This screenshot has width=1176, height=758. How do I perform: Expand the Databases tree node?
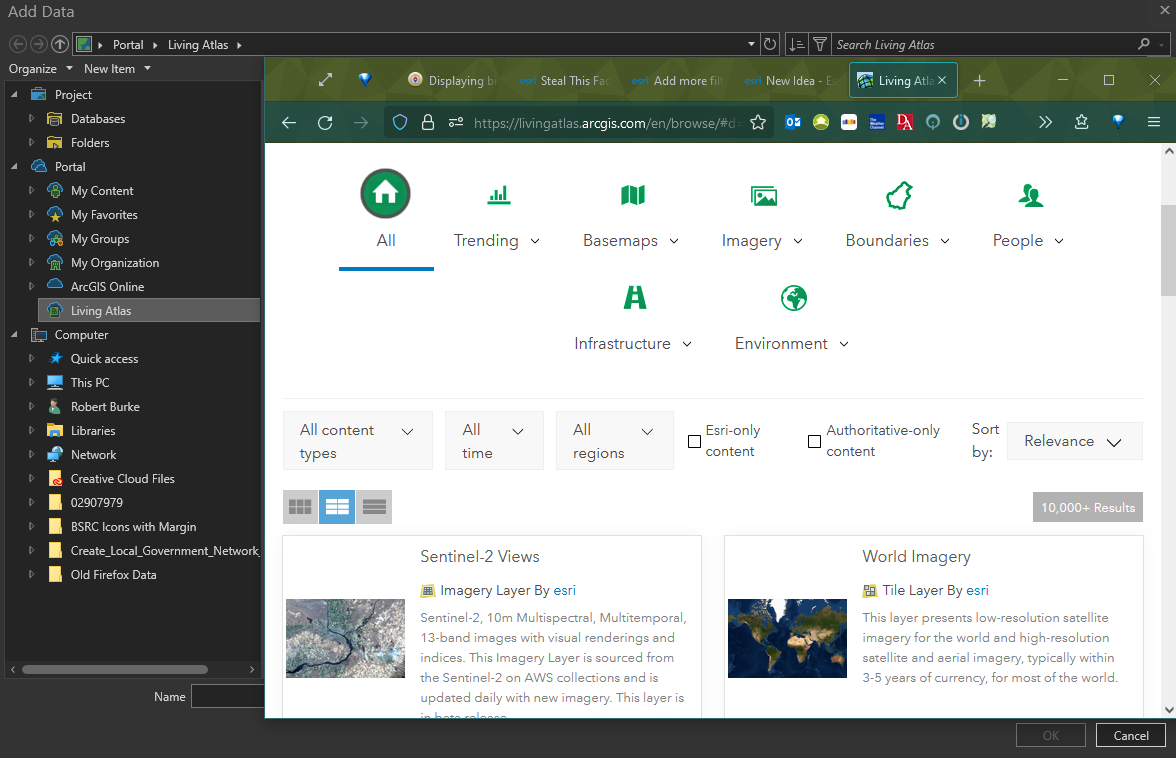click(31, 118)
